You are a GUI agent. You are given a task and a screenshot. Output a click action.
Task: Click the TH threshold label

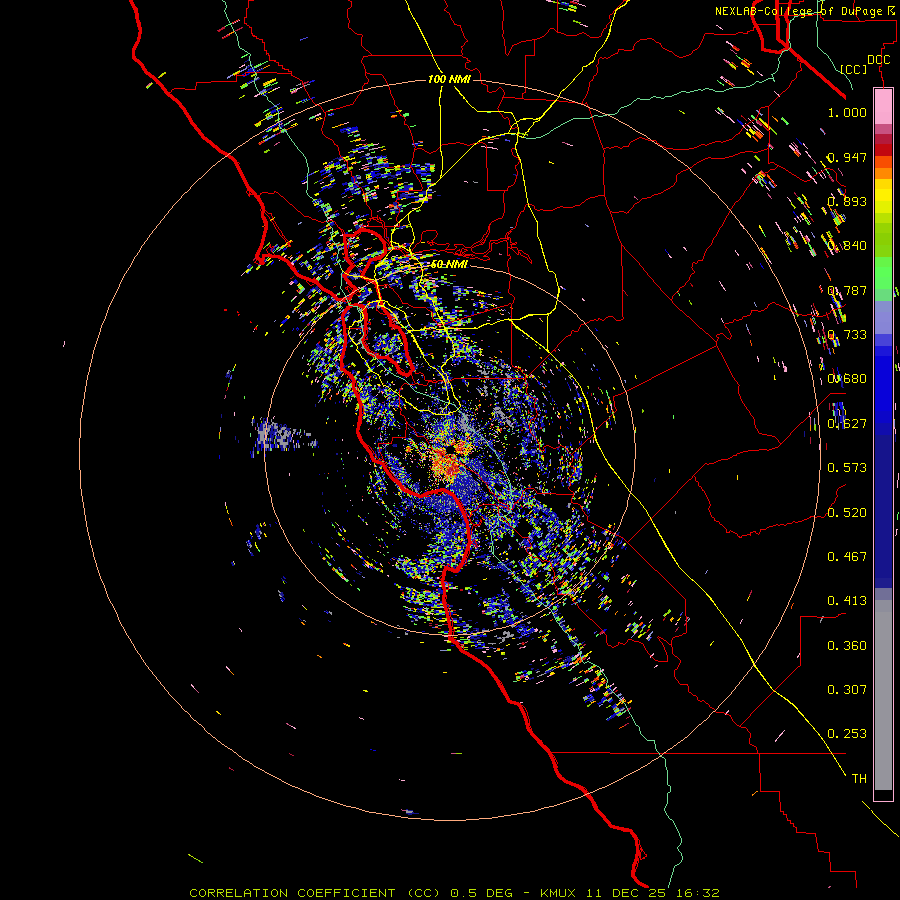859,779
